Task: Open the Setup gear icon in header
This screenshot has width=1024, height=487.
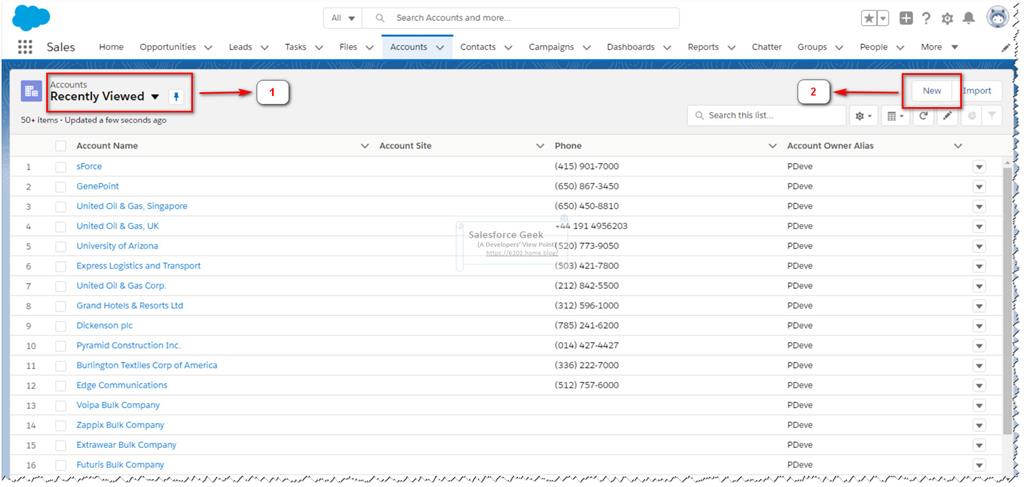Action: point(947,19)
